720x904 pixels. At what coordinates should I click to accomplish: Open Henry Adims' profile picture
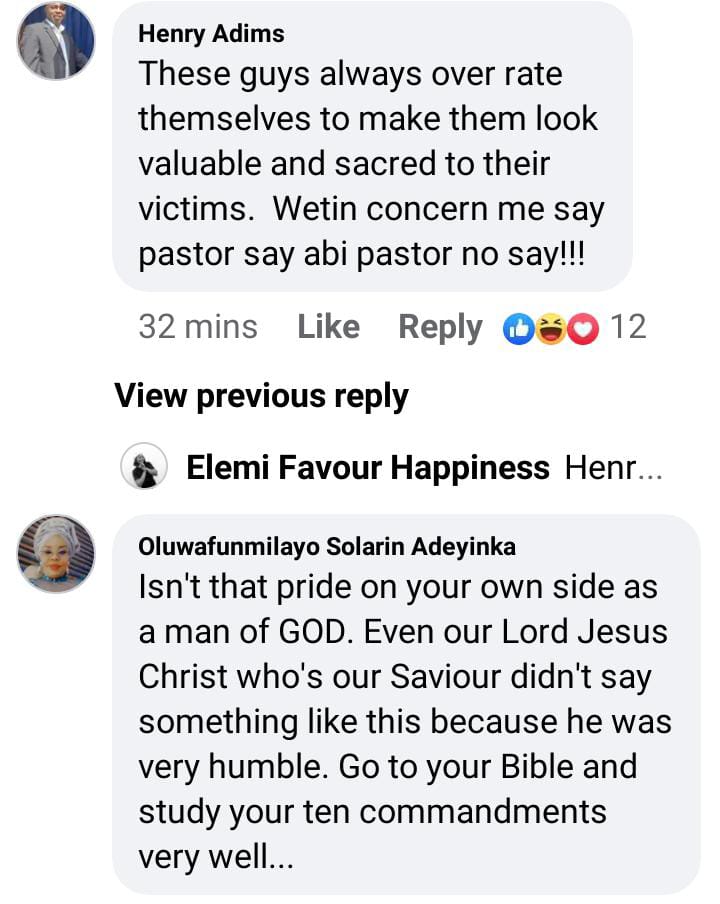point(56,41)
